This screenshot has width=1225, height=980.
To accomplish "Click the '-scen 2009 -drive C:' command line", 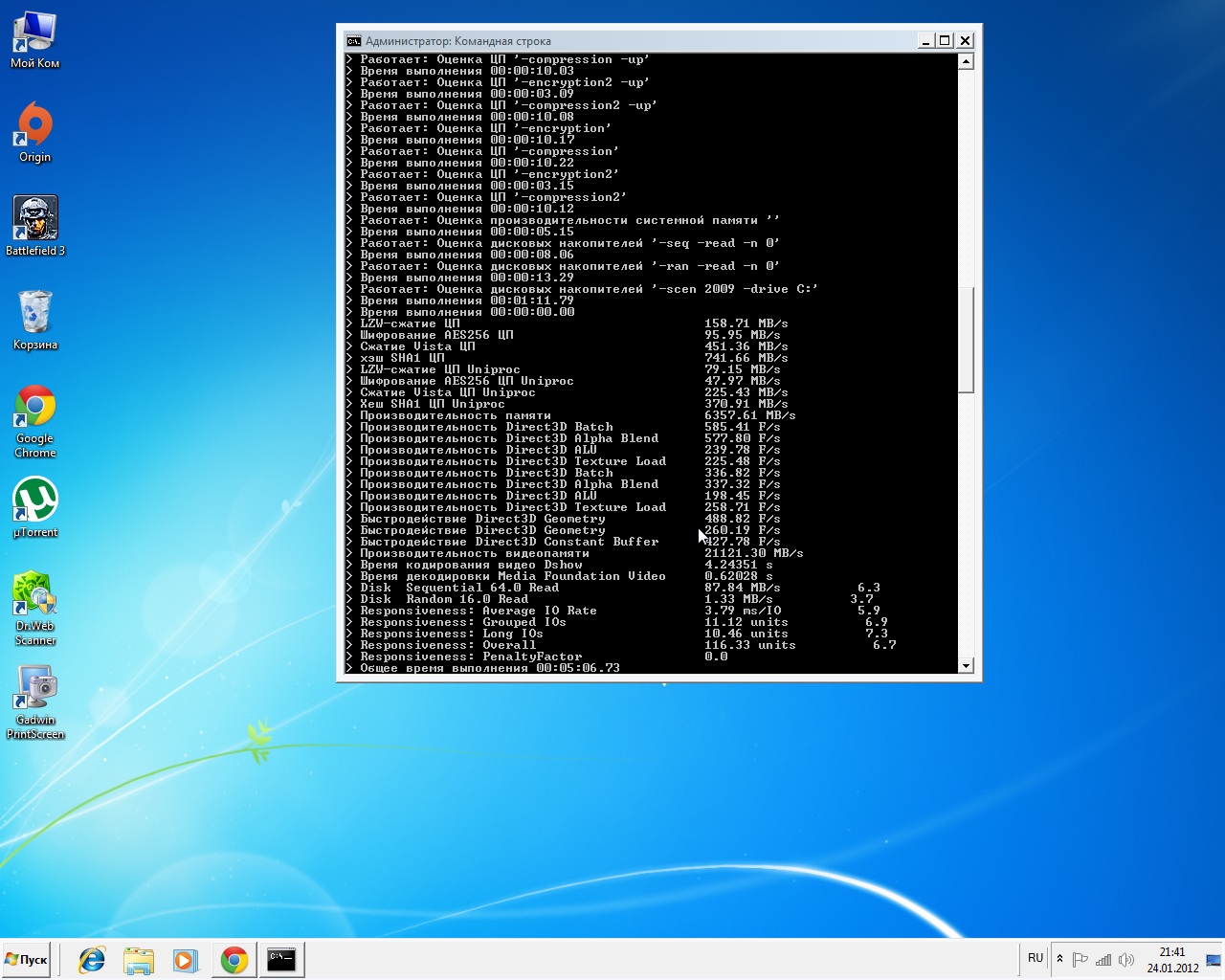I will click(x=589, y=289).
